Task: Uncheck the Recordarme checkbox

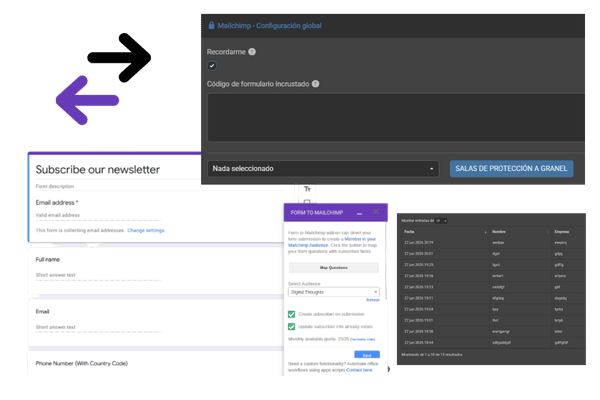Action: 212,66
